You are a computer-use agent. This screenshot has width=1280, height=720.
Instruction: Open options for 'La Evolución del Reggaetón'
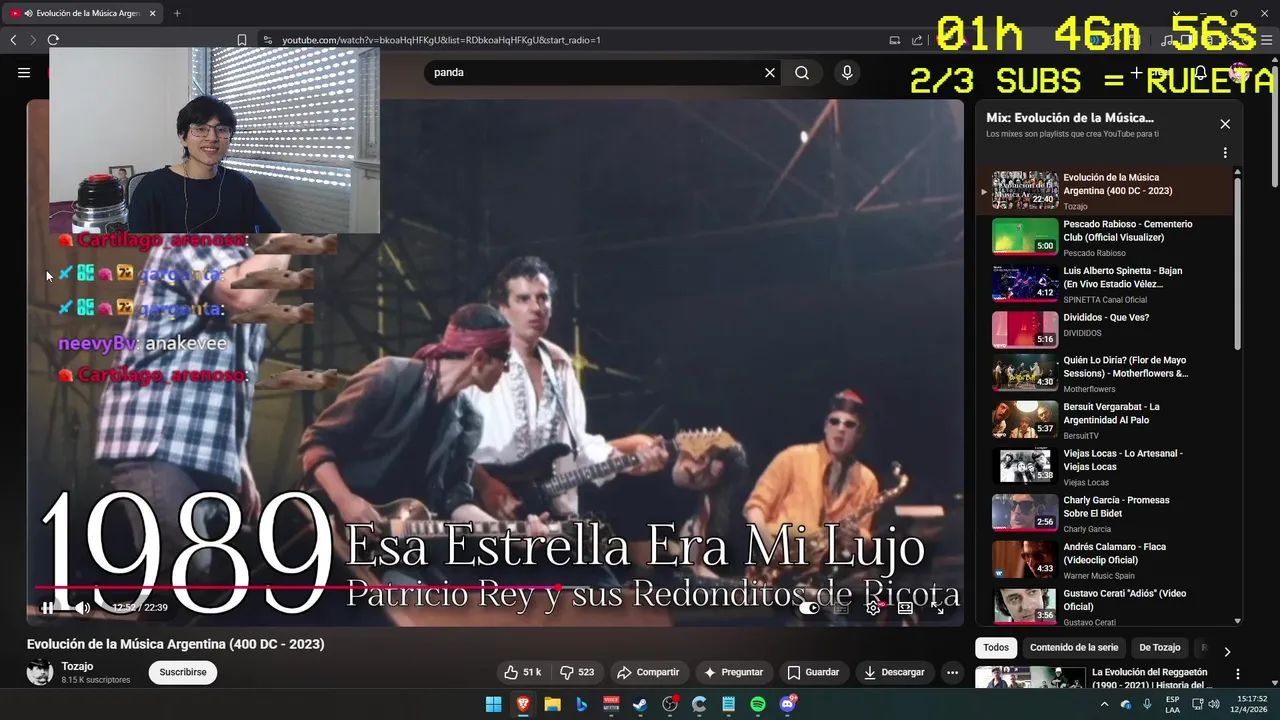coord(1238,675)
